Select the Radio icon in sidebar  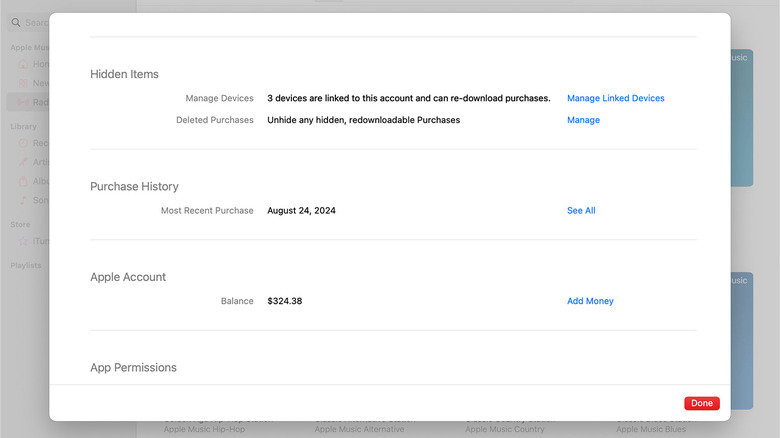[x=23, y=102]
